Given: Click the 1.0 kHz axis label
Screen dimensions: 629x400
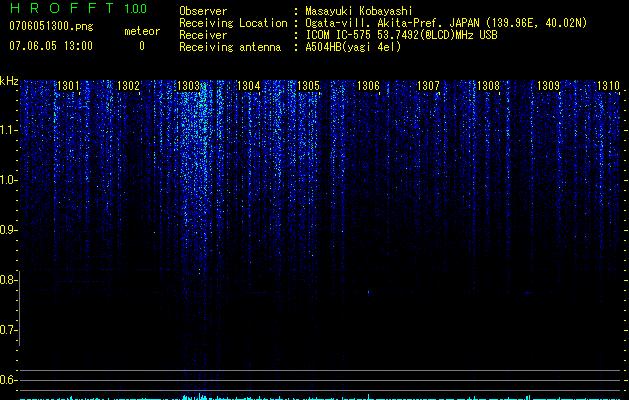Looking at the screenshot, I should coord(7,180).
